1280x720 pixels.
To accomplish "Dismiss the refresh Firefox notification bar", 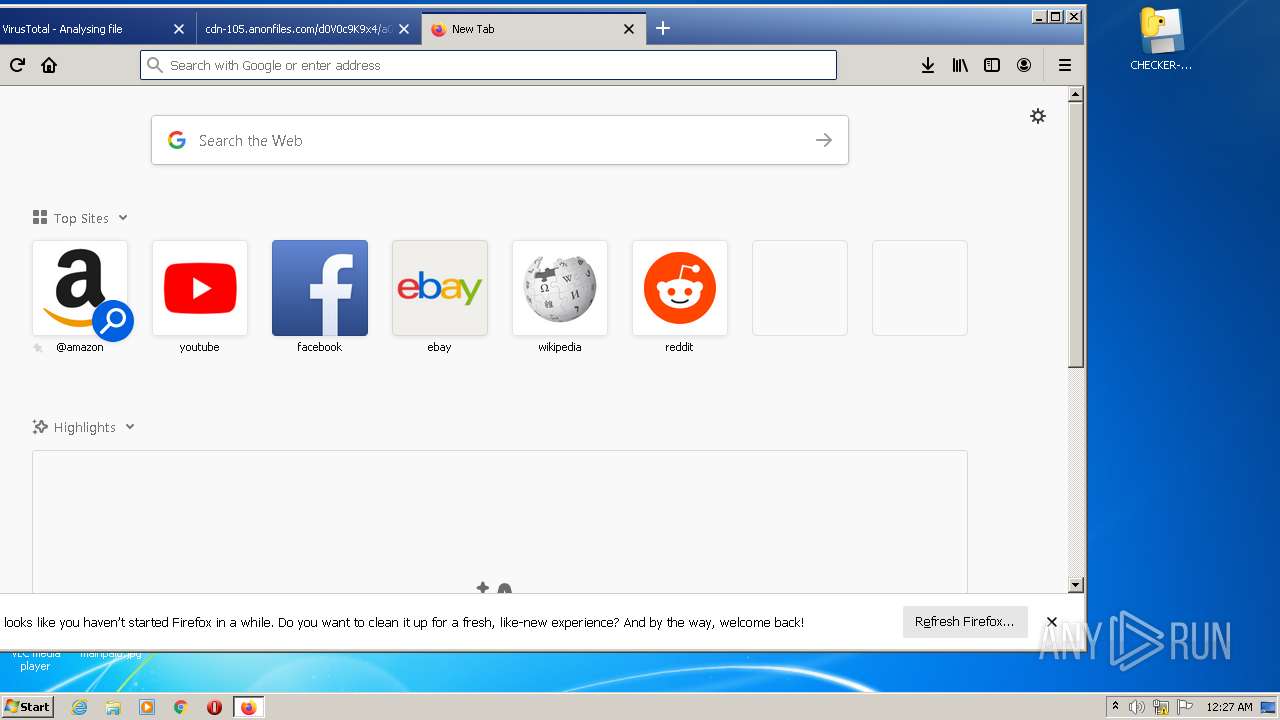I will 1052,622.
